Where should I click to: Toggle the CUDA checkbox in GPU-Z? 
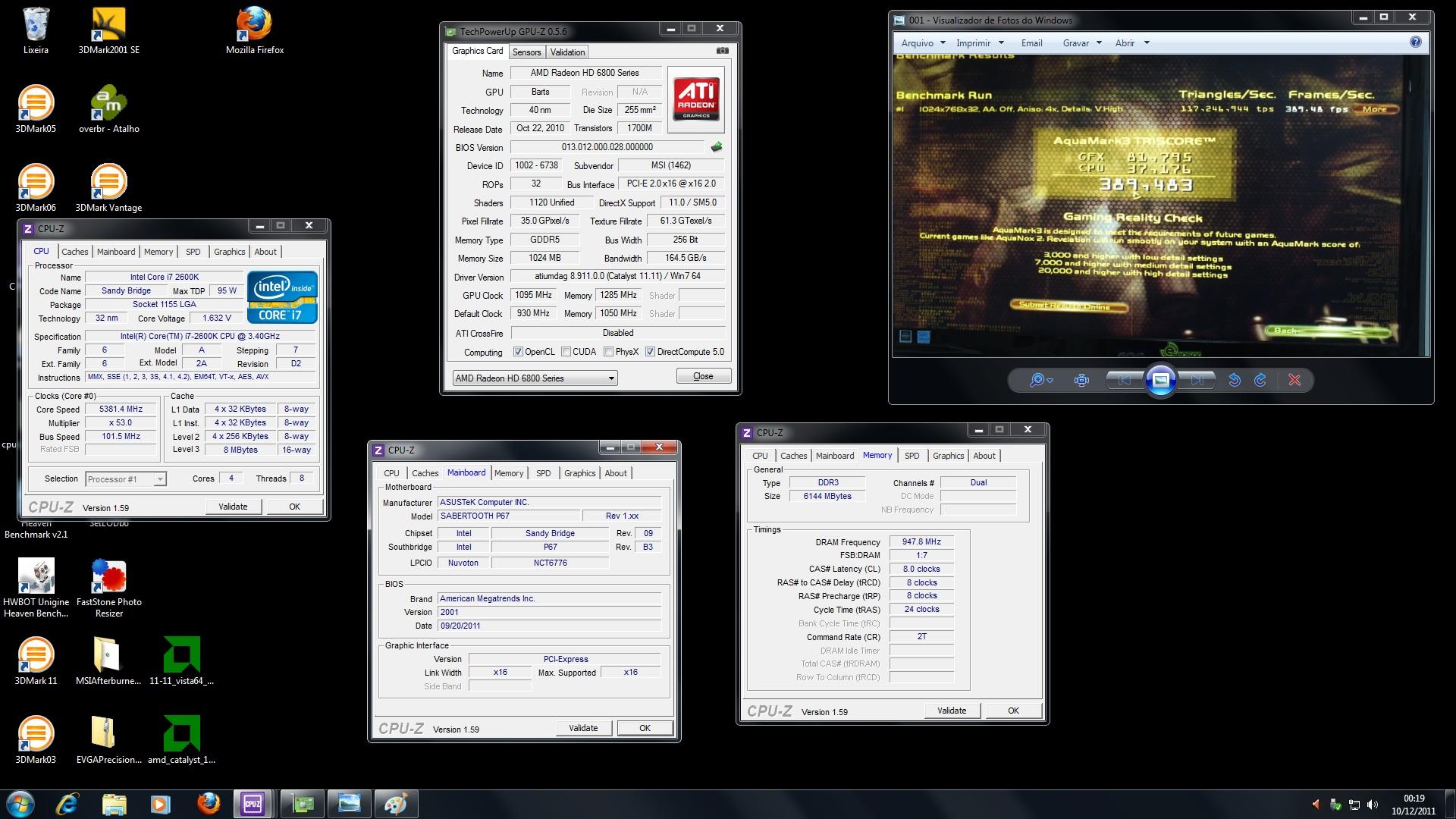(566, 352)
